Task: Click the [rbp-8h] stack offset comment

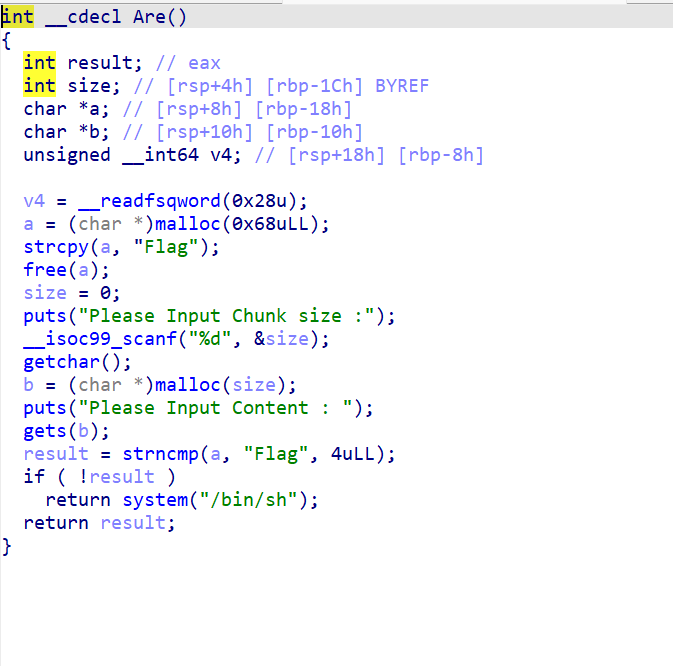Action: click(441, 155)
